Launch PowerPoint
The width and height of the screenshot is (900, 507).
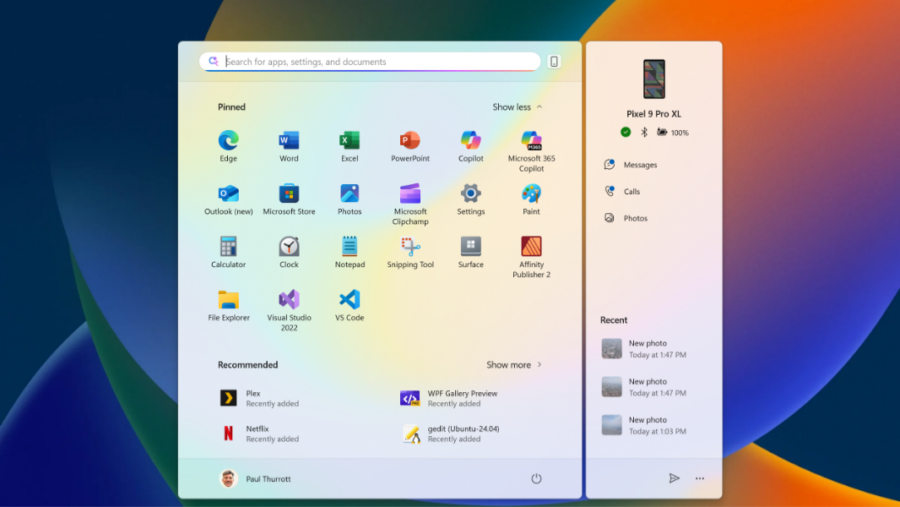410,146
